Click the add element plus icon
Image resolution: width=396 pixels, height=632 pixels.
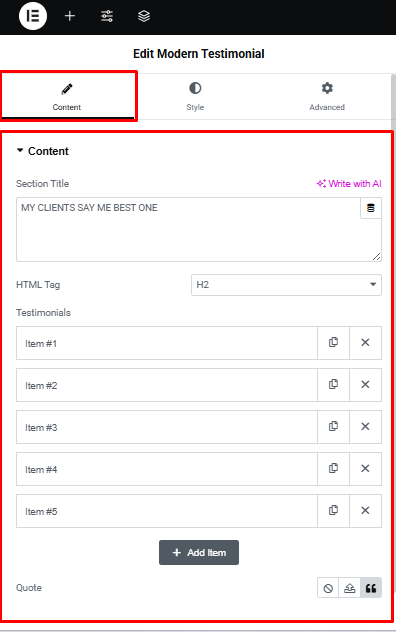click(70, 16)
